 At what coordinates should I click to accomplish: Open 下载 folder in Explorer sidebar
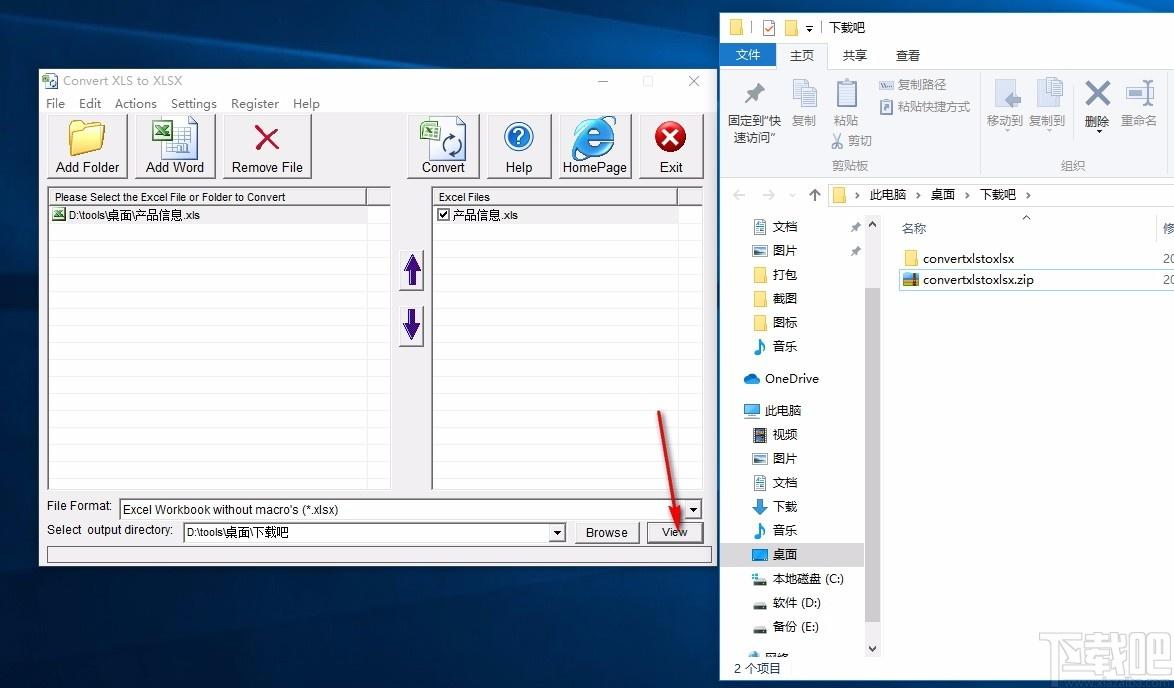[775, 507]
